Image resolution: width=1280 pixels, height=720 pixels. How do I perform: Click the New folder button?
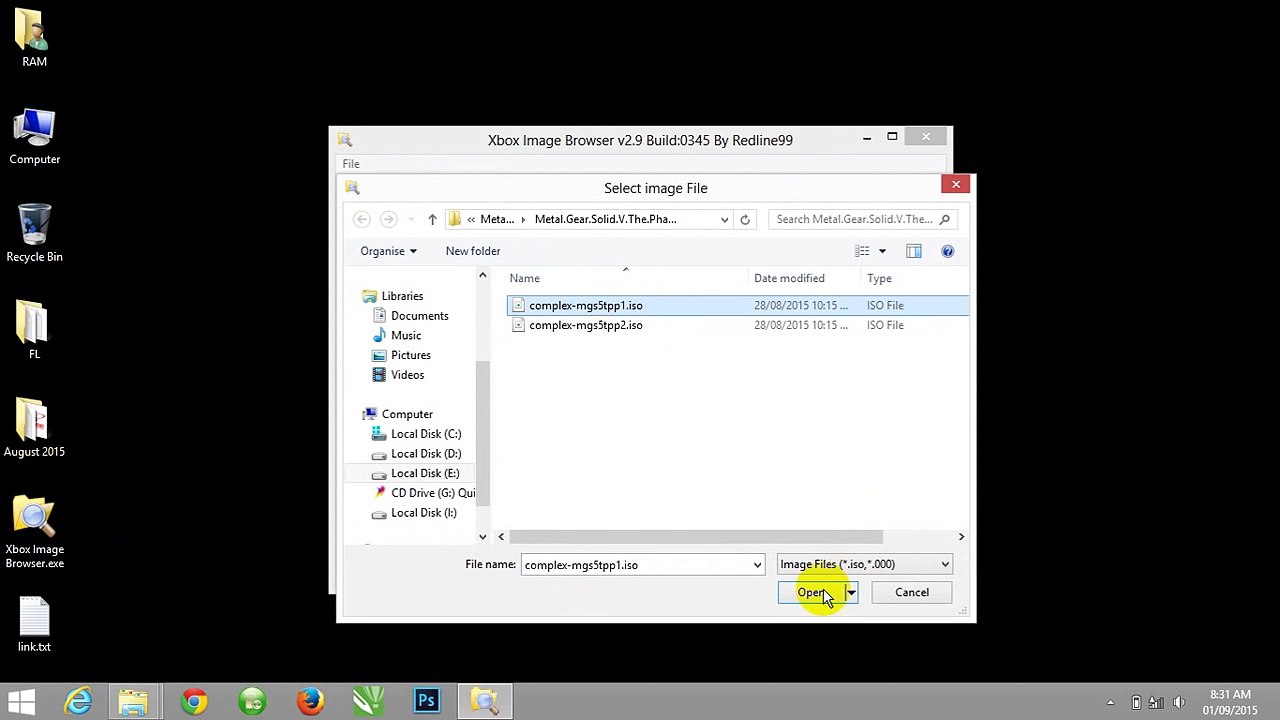[x=473, y=251]
